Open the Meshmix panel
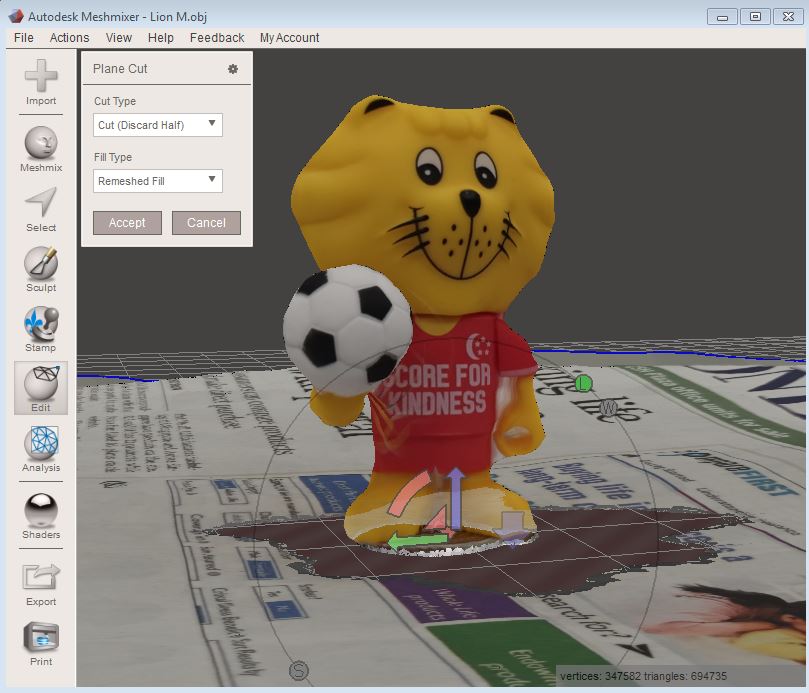The height and width of the screenshot is (693, 809). tap(41, 150)
